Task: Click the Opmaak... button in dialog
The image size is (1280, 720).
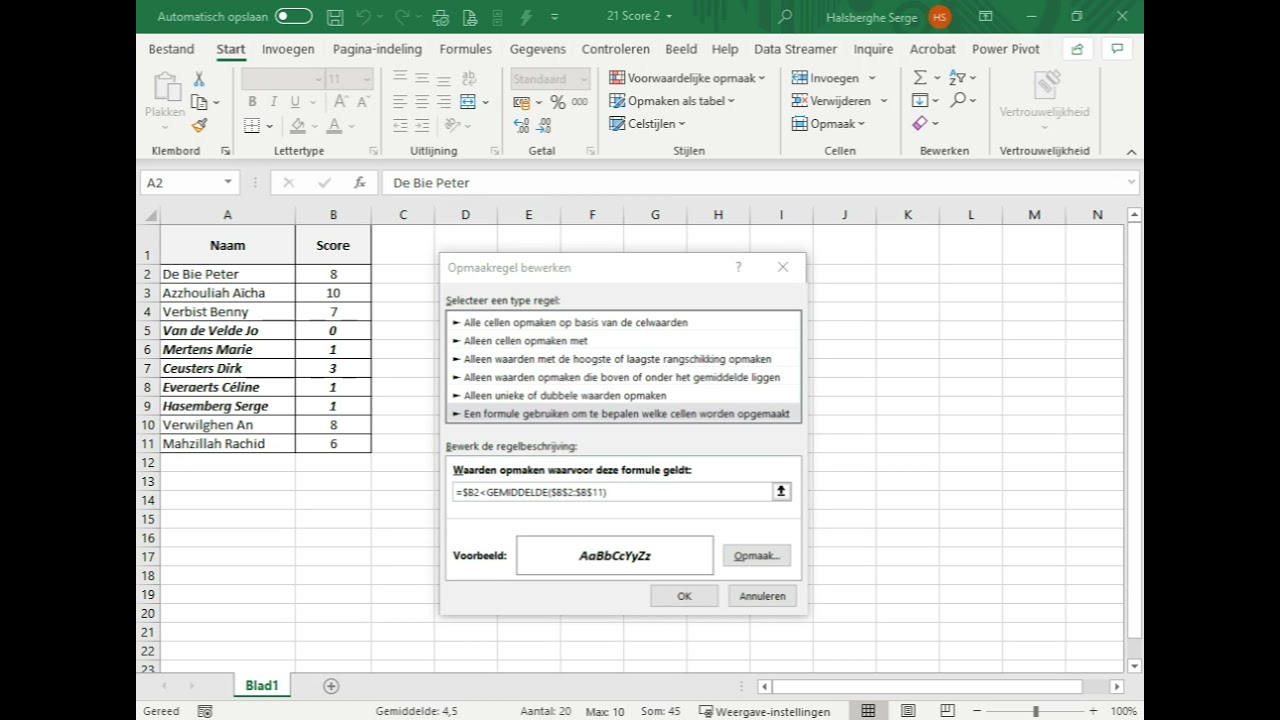Action: pyautogui.click(x=756, y=556)
